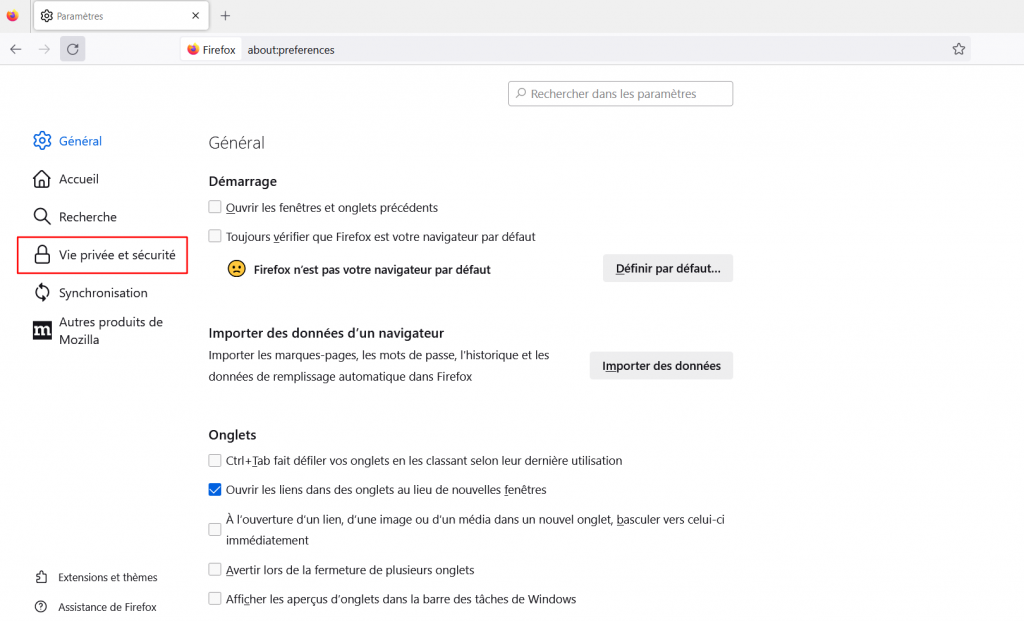Open the Accueil settings panel
Screen dimensions: 1024x621
[x=78, y=179]
